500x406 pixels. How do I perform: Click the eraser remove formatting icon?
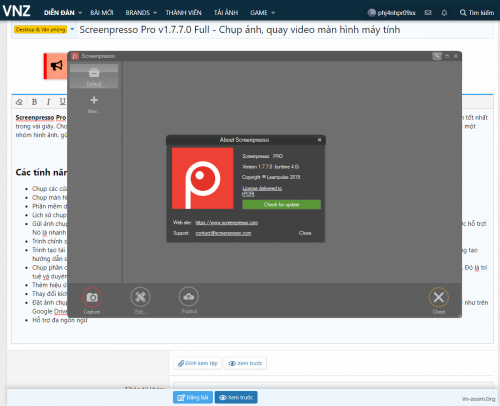pos(19,102)
